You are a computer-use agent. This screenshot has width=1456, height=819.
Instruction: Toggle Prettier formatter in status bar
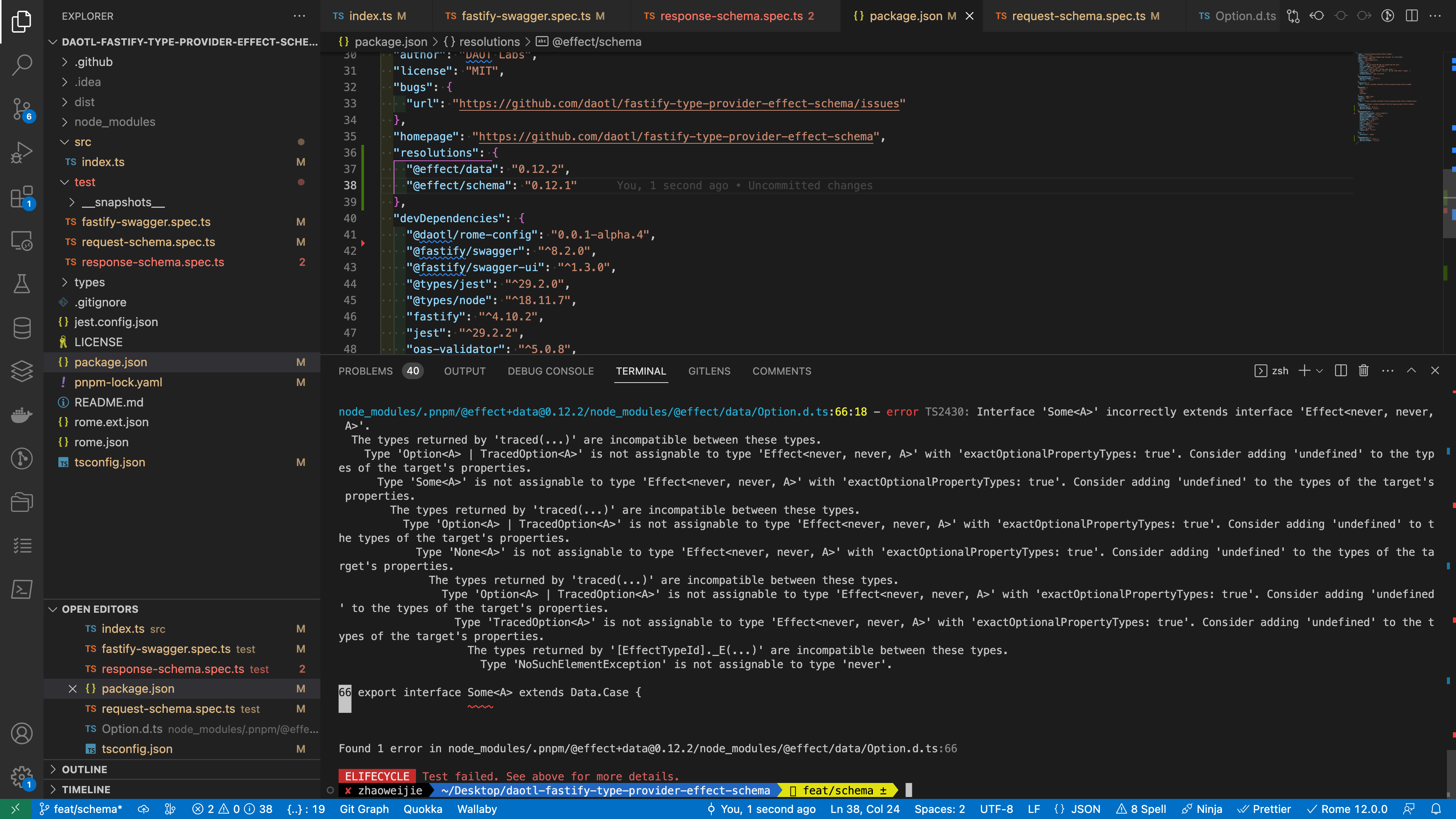click(x=1264, y=809)
